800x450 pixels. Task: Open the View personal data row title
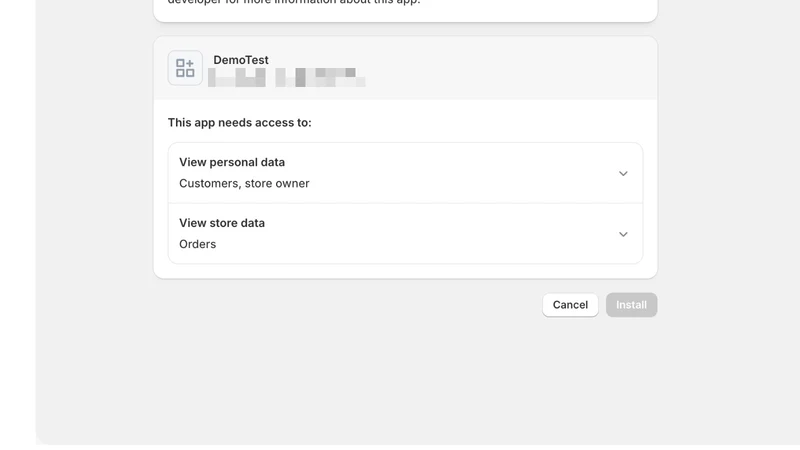(x=232, y=162)
